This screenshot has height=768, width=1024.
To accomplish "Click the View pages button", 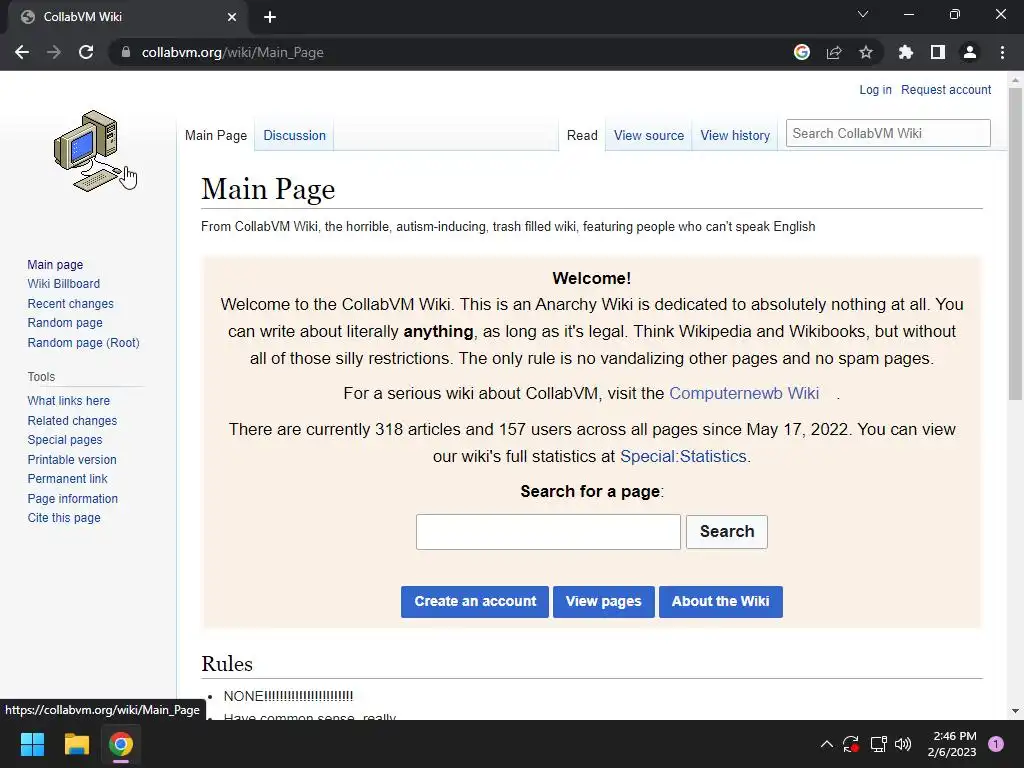I will coord(603,601).
